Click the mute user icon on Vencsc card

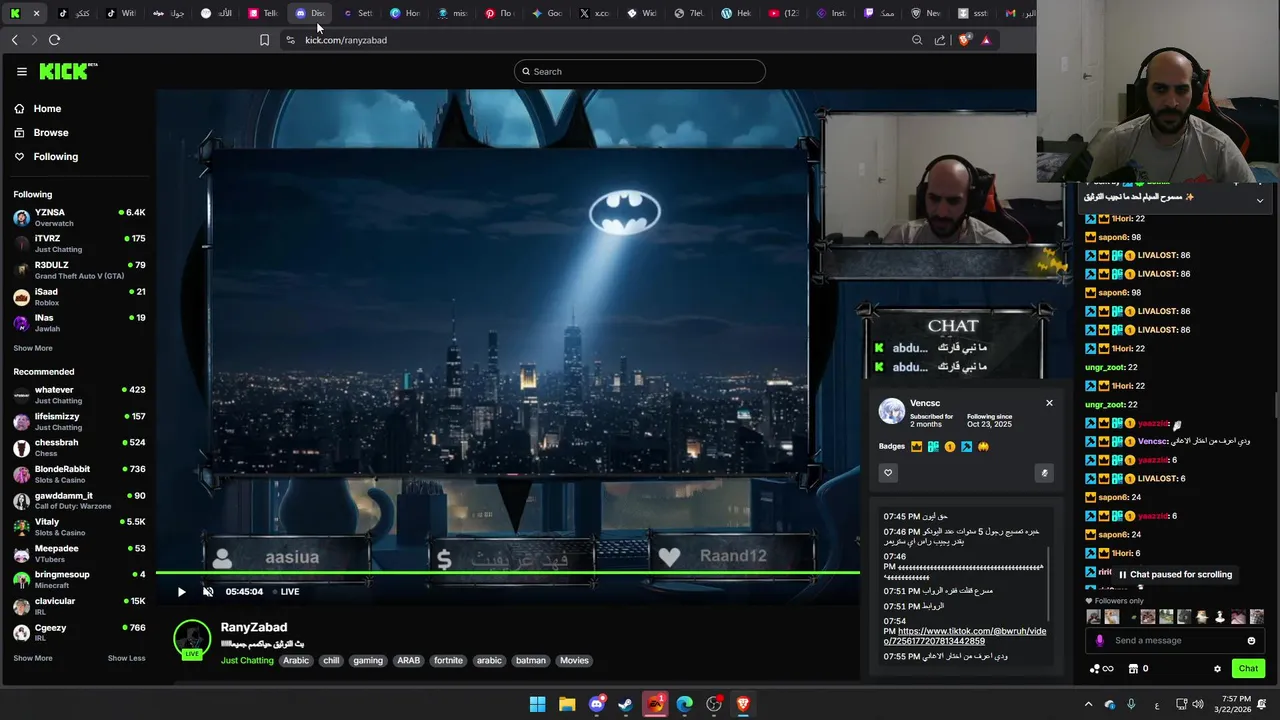tap(1044, 473)
